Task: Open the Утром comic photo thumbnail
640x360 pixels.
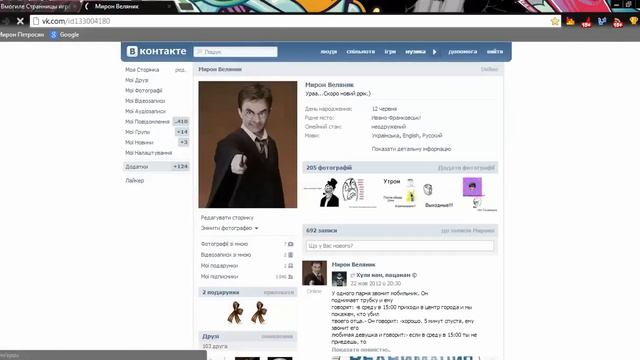Action: click(x=400, y=193)
